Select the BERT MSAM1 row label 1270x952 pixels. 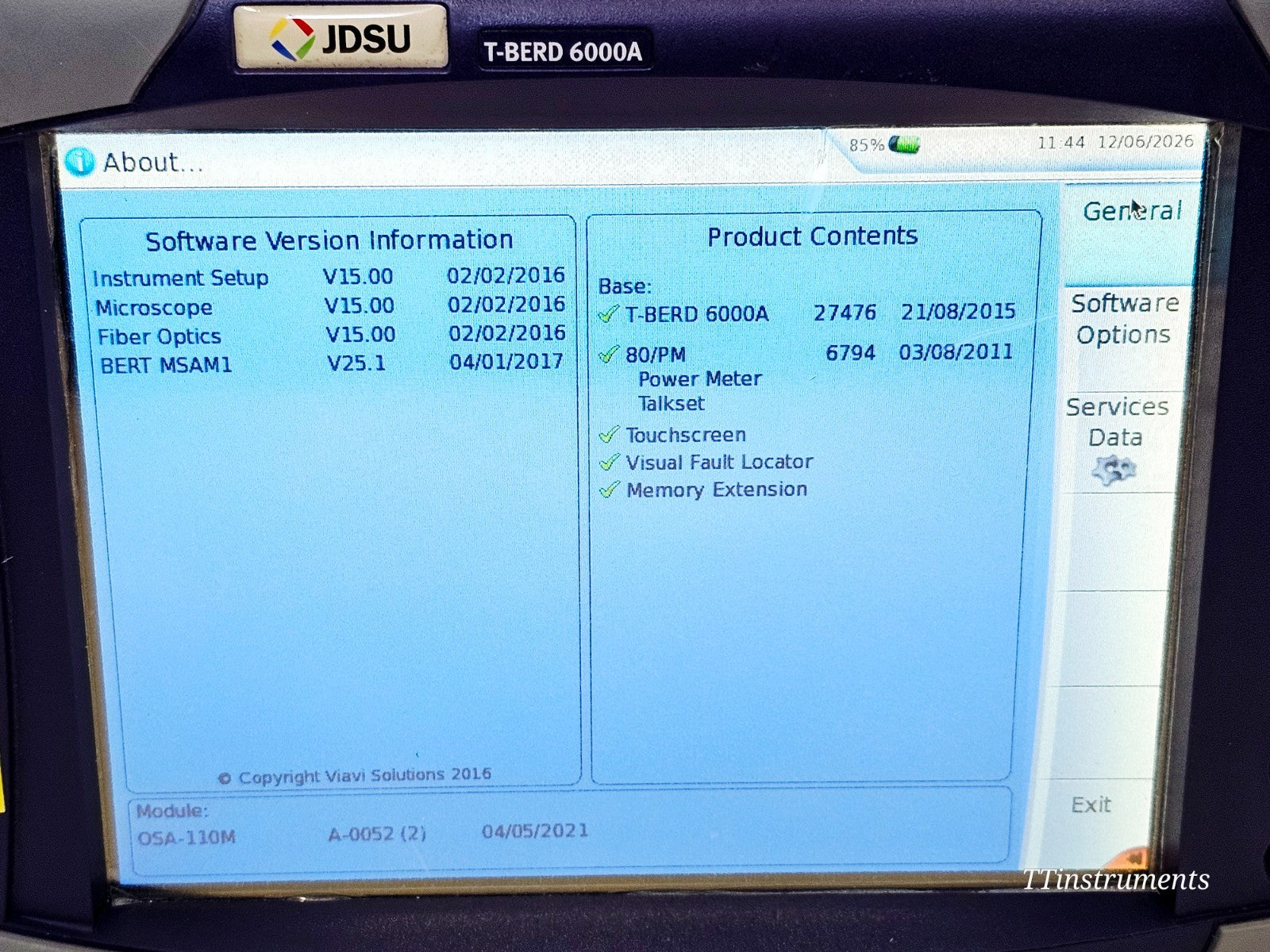click(166, 366)
